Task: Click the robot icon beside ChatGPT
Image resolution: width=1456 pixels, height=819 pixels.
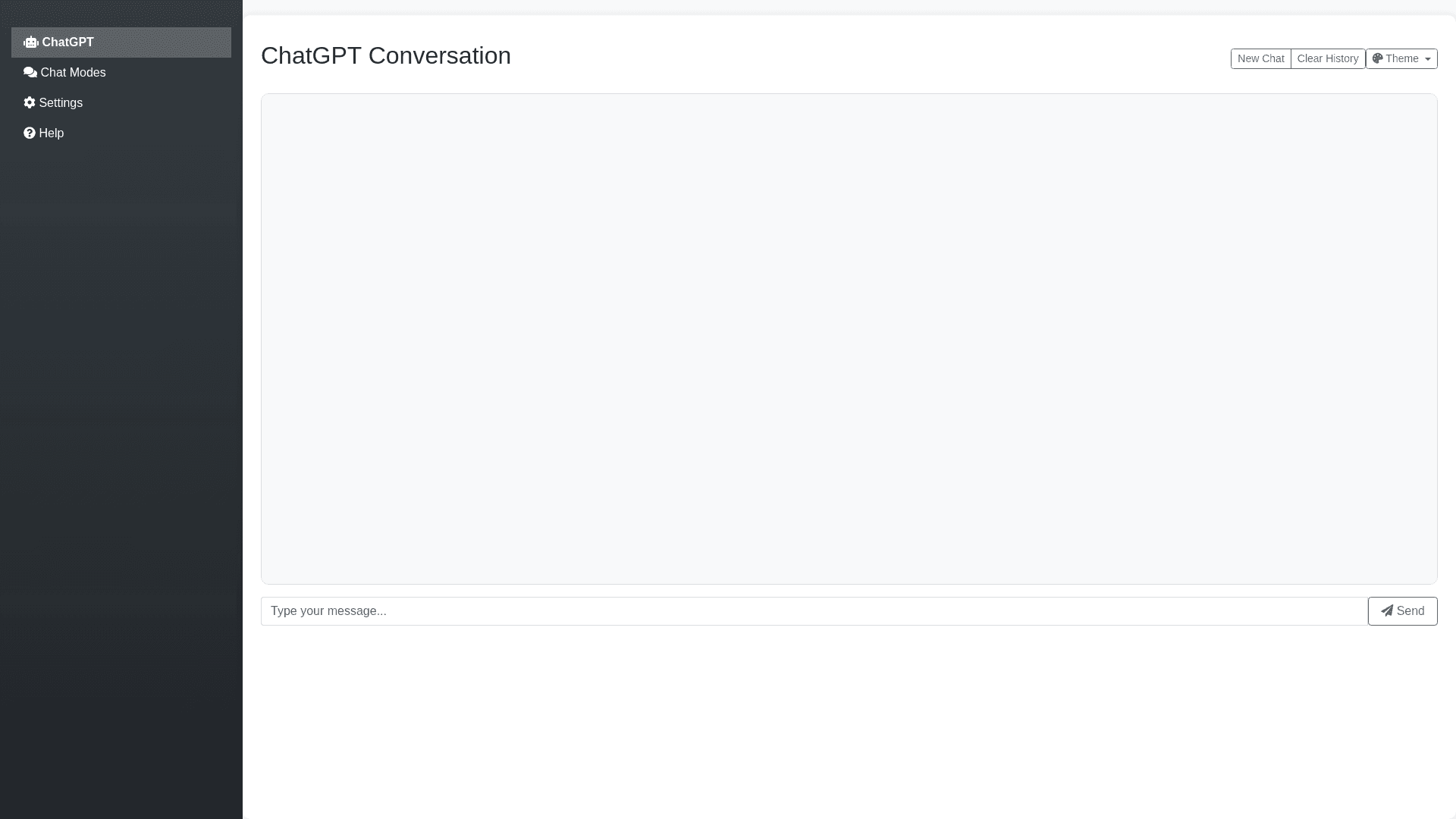Action: coord(30,42)
